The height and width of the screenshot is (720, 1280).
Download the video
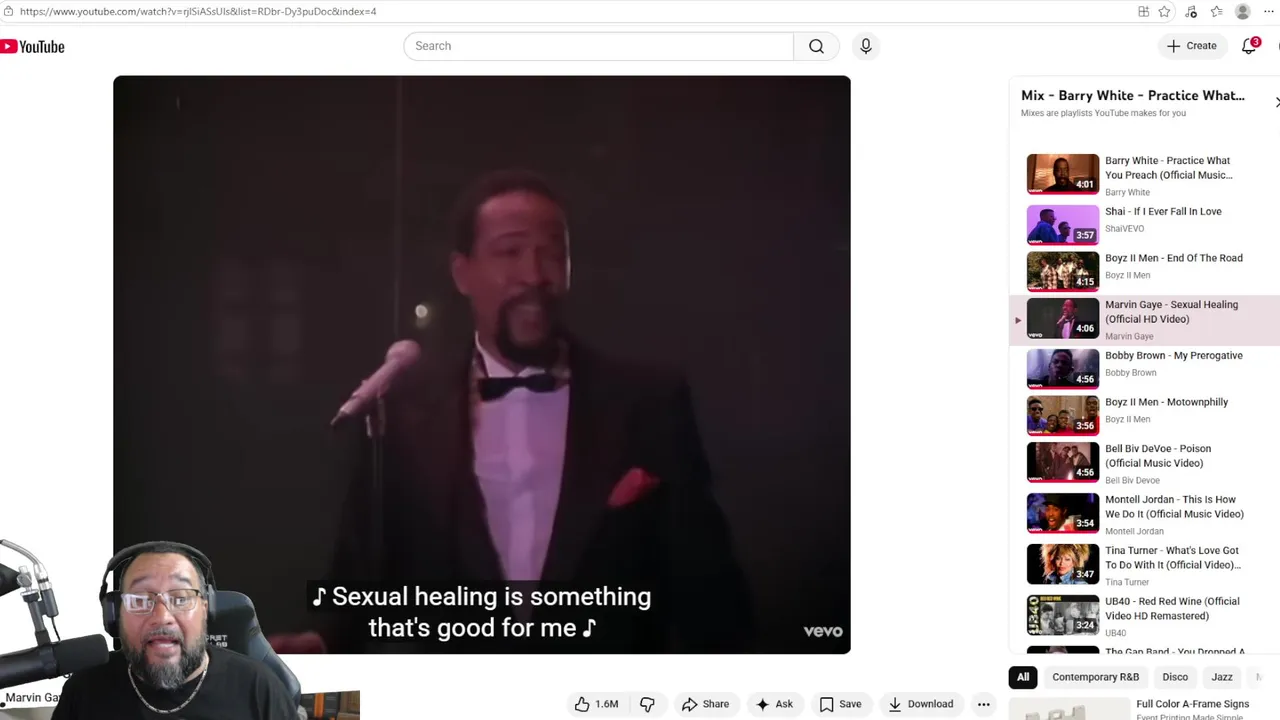click(920, 704)
